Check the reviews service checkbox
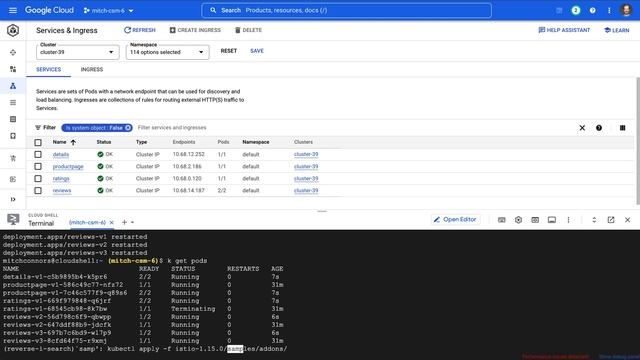 38,191
